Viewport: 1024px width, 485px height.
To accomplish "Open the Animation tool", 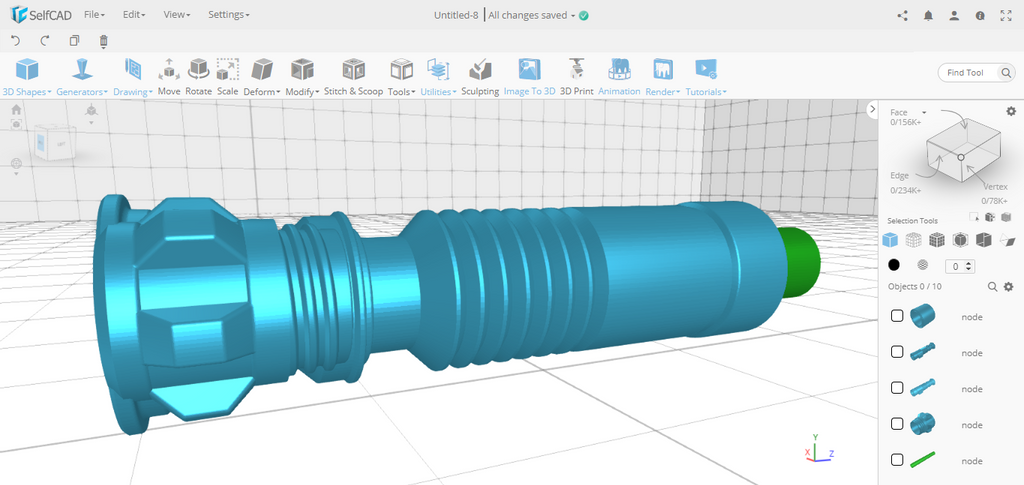I will [x=619, y=78].
